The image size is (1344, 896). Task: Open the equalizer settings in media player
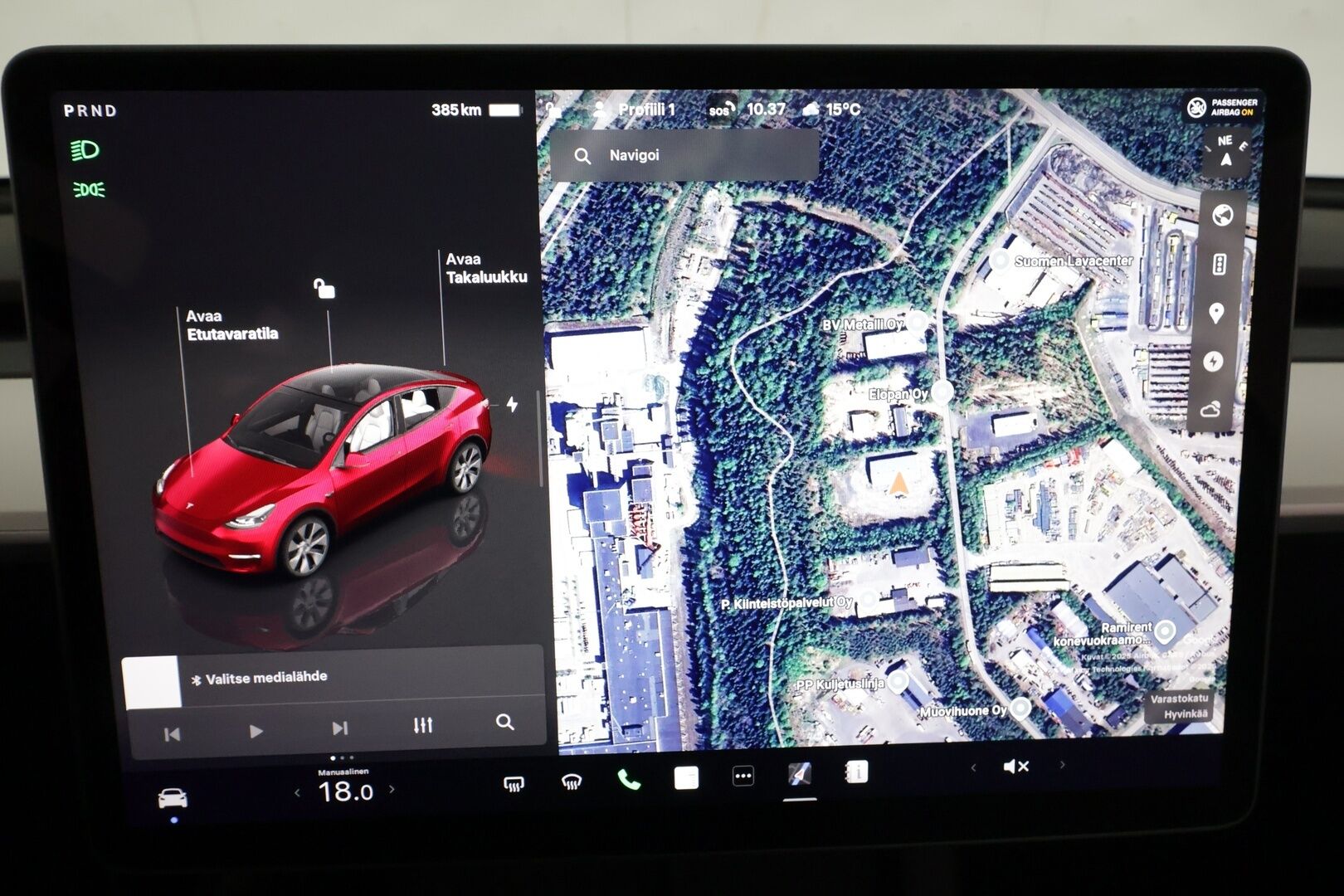click(422, 725)
